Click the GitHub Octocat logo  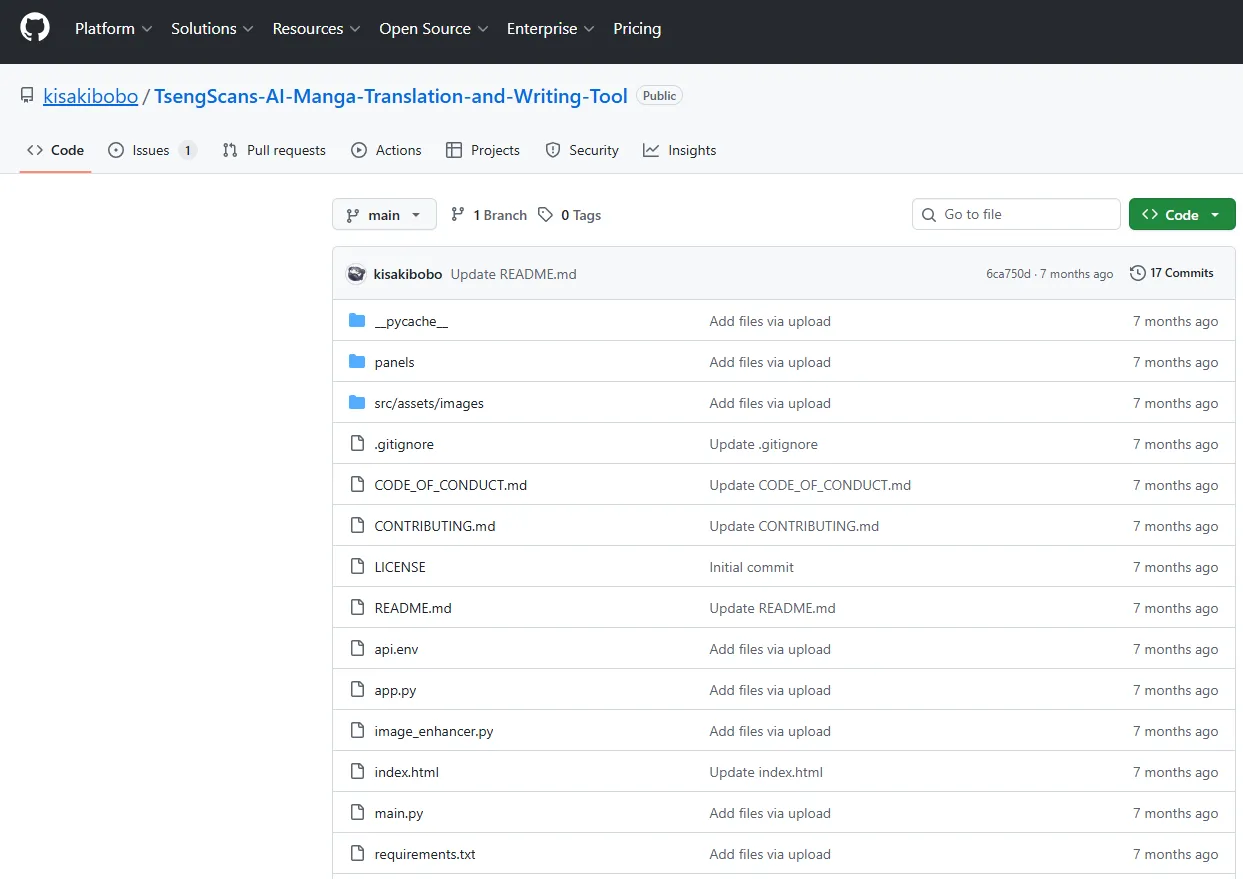pos(35,28)
